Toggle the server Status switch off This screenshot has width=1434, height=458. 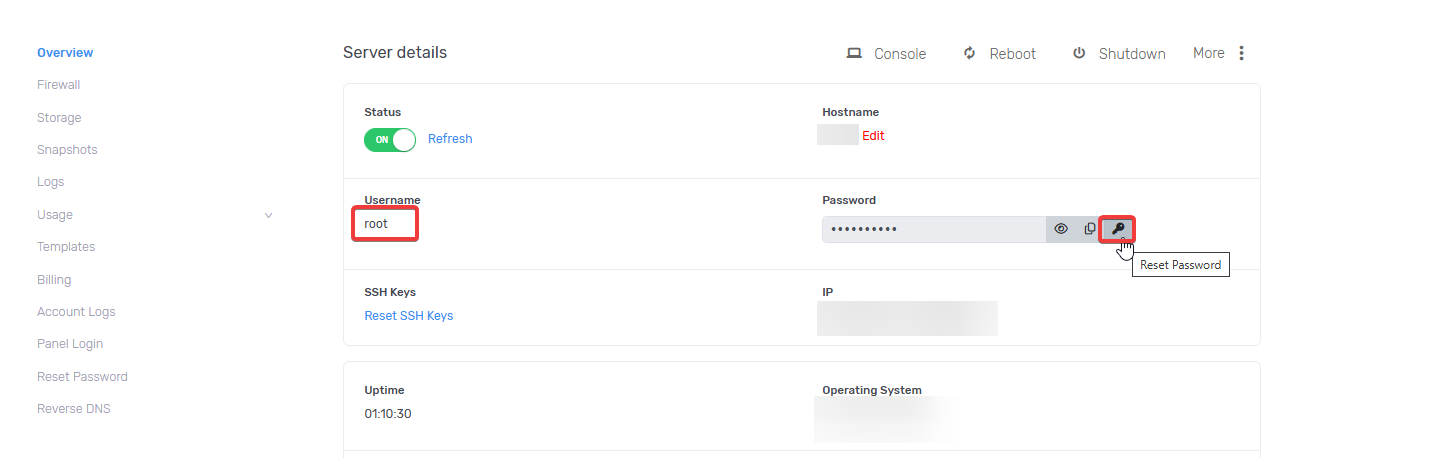pyautogui.click(x=390, y=139)
